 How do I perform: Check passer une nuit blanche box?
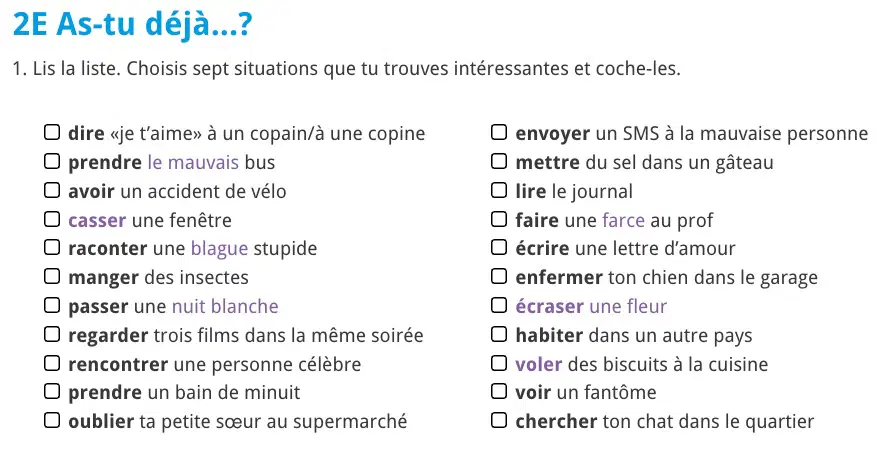(52, 305)
